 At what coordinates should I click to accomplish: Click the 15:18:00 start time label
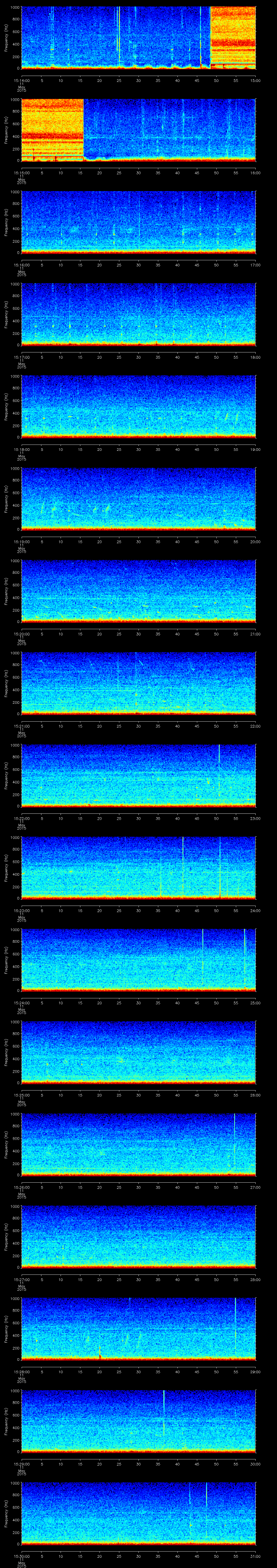pyautogui.click(x=21, y=449)
